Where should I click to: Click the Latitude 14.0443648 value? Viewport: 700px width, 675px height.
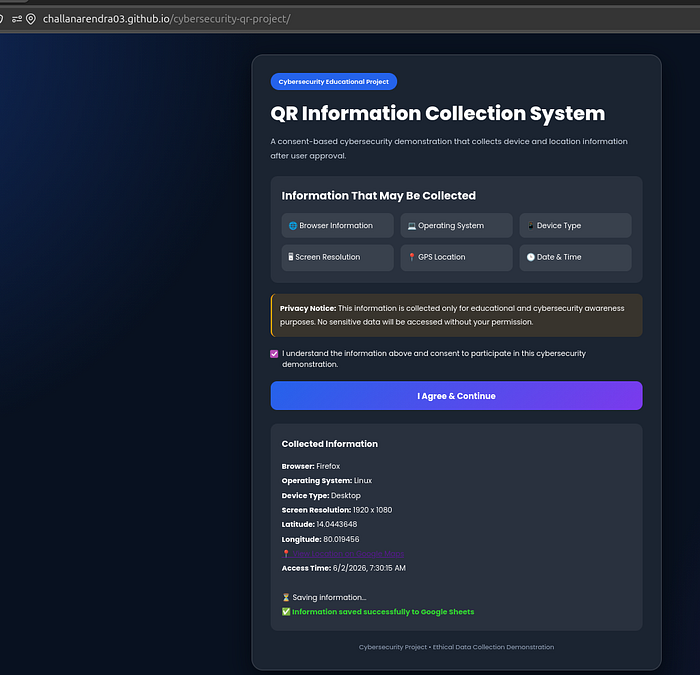point(337,524)
